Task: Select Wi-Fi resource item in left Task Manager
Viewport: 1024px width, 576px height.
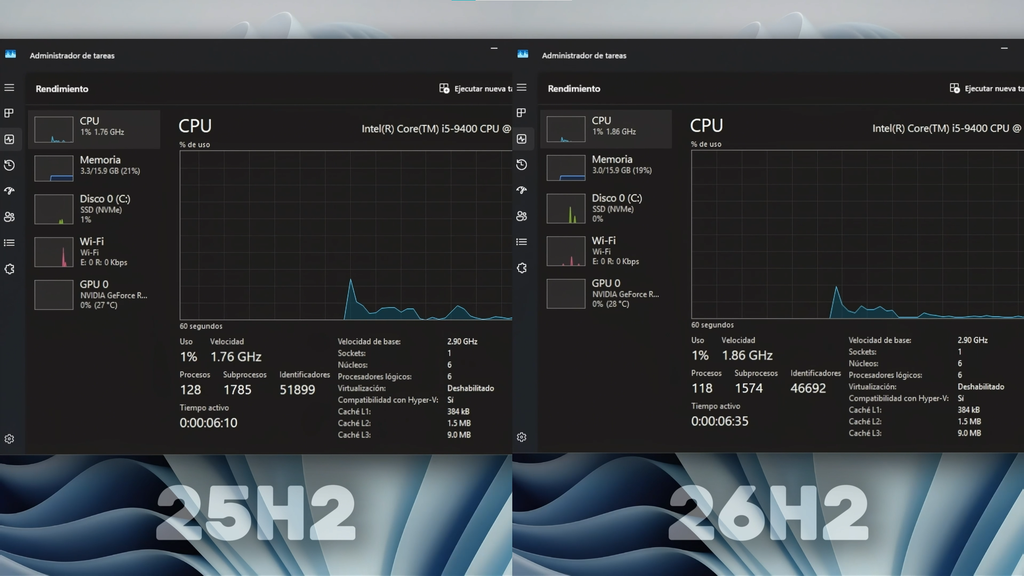Action: [94, 251]
